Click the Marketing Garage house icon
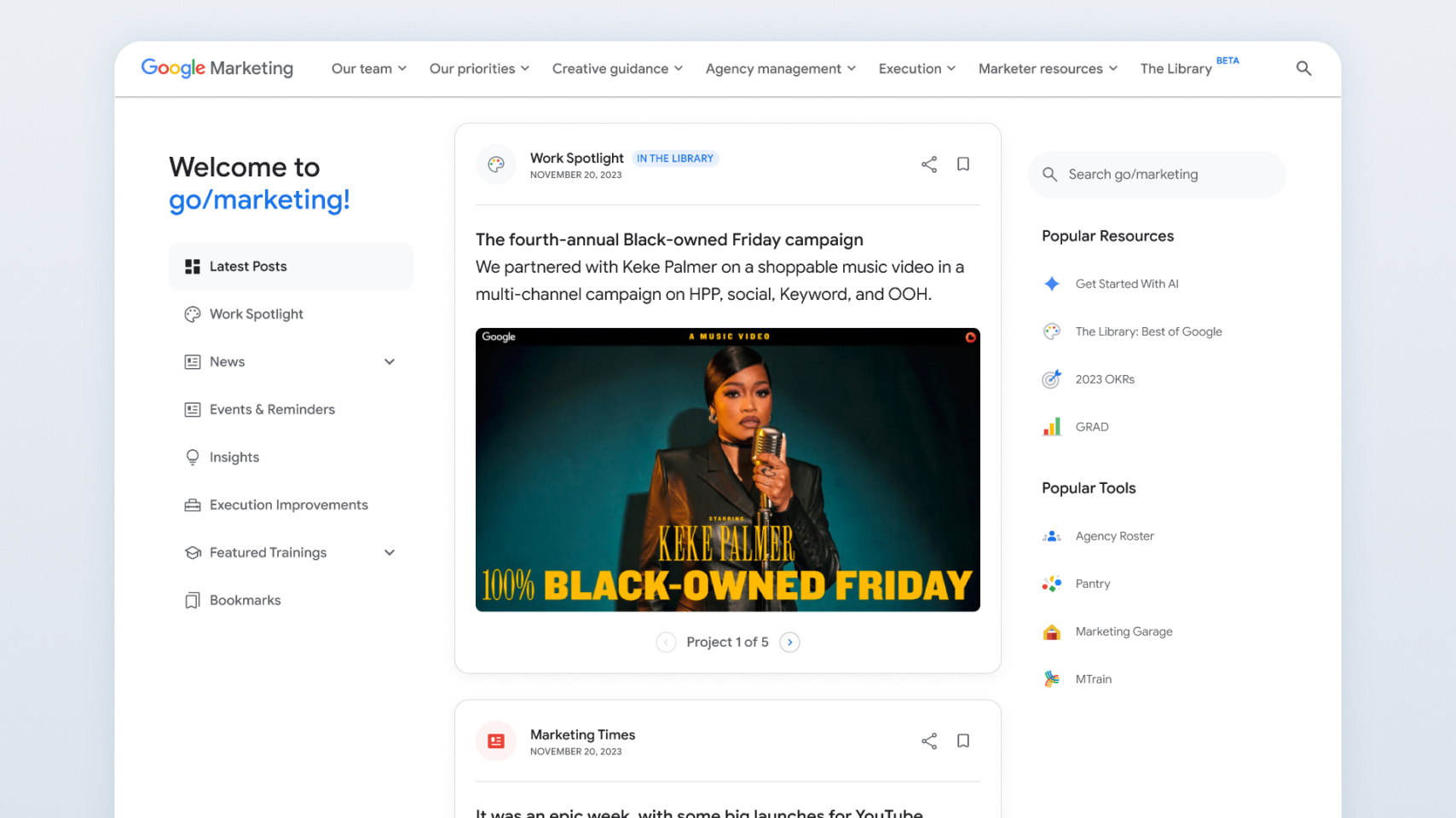This screenshot has width=1456, height=818. pos(1052,631)
